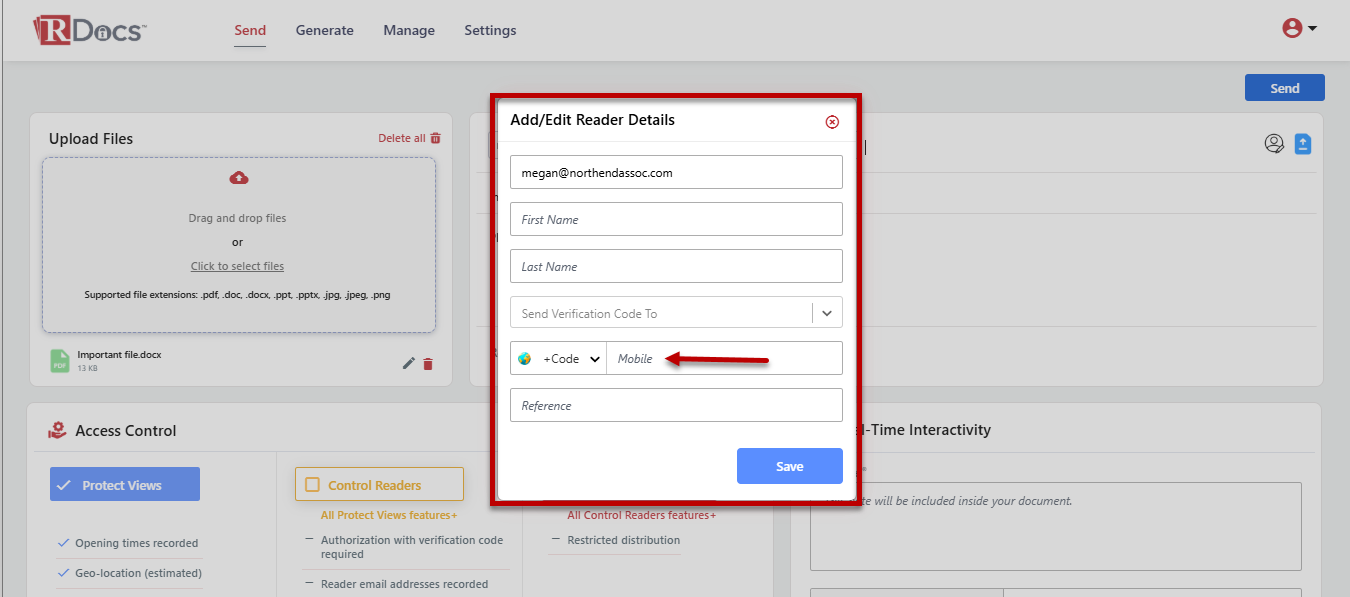The image size is (1350, 597).
Task: Expand the Send Verification Code To dropdown
Action: [x=827, y=313]
